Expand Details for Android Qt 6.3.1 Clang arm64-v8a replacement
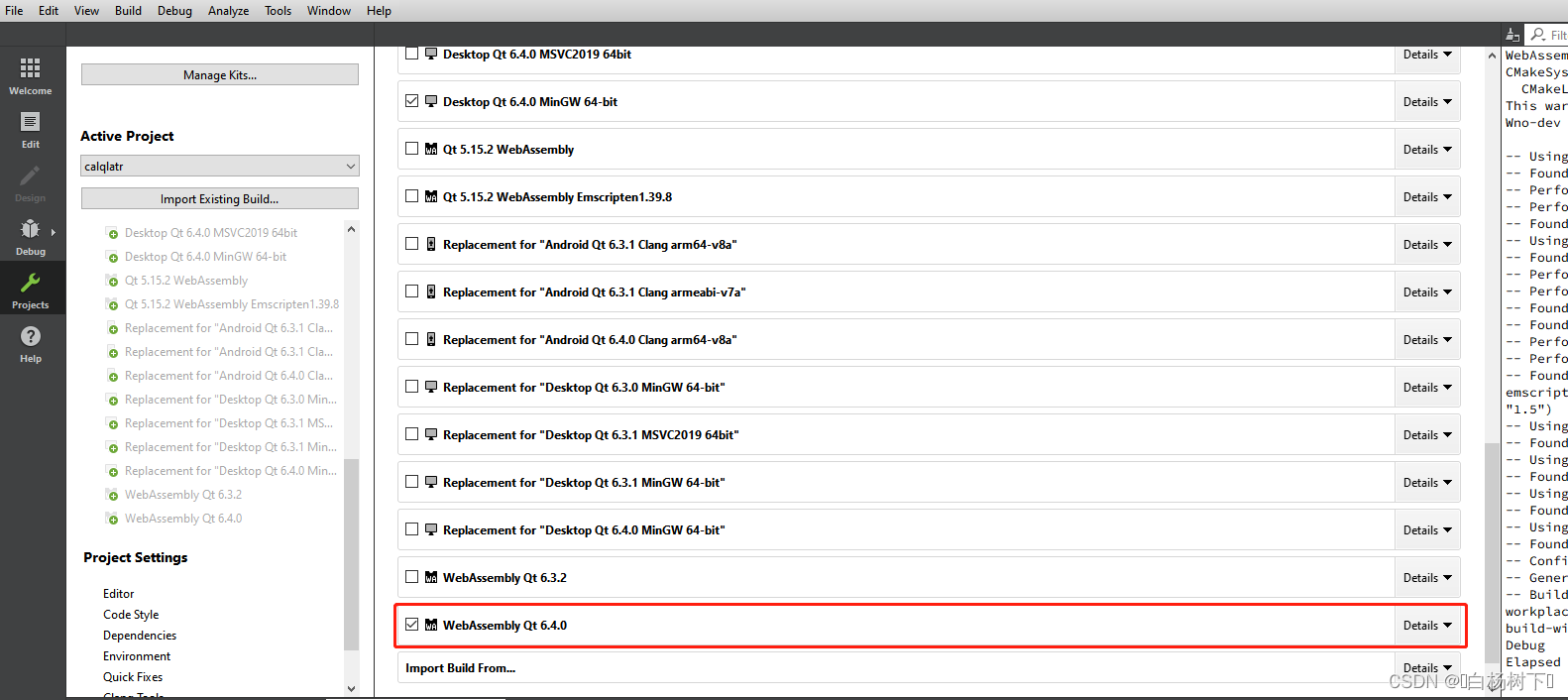This screenshot has height=700, width=1568. pos(1427,245)
